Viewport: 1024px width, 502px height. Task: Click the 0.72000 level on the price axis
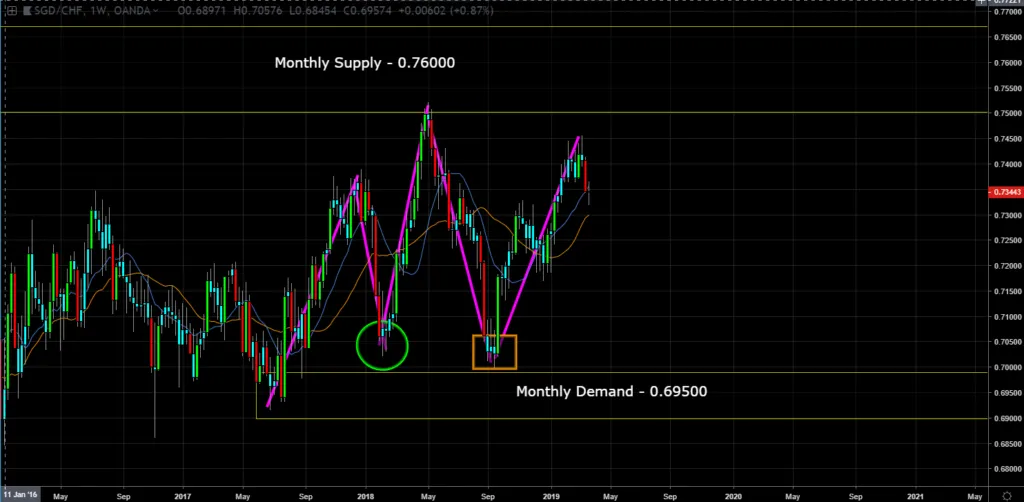pos(1008,266)
